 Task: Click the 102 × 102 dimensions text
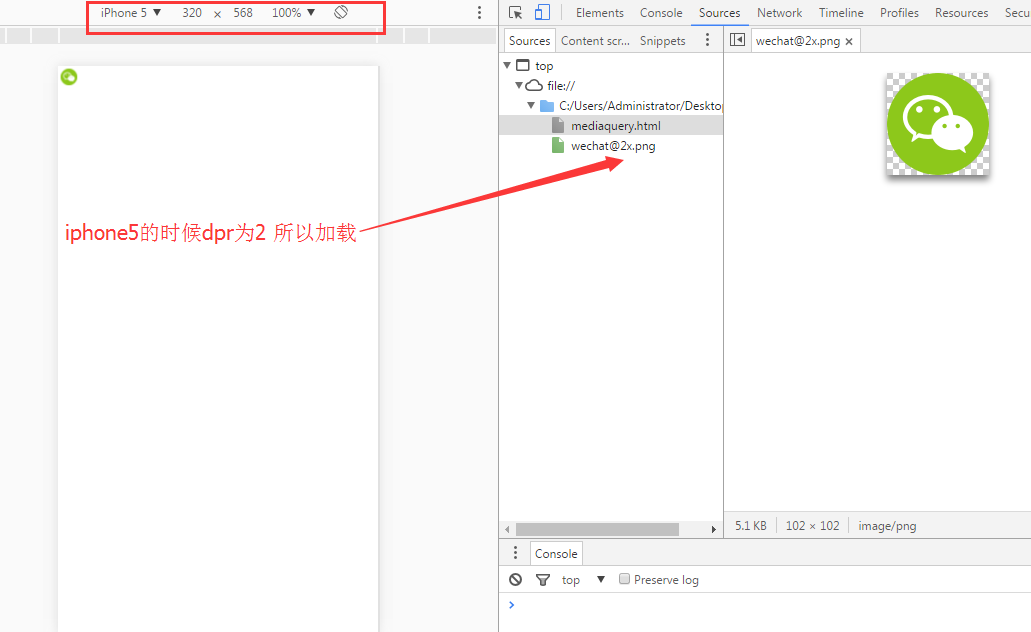[x=813, y=525]
